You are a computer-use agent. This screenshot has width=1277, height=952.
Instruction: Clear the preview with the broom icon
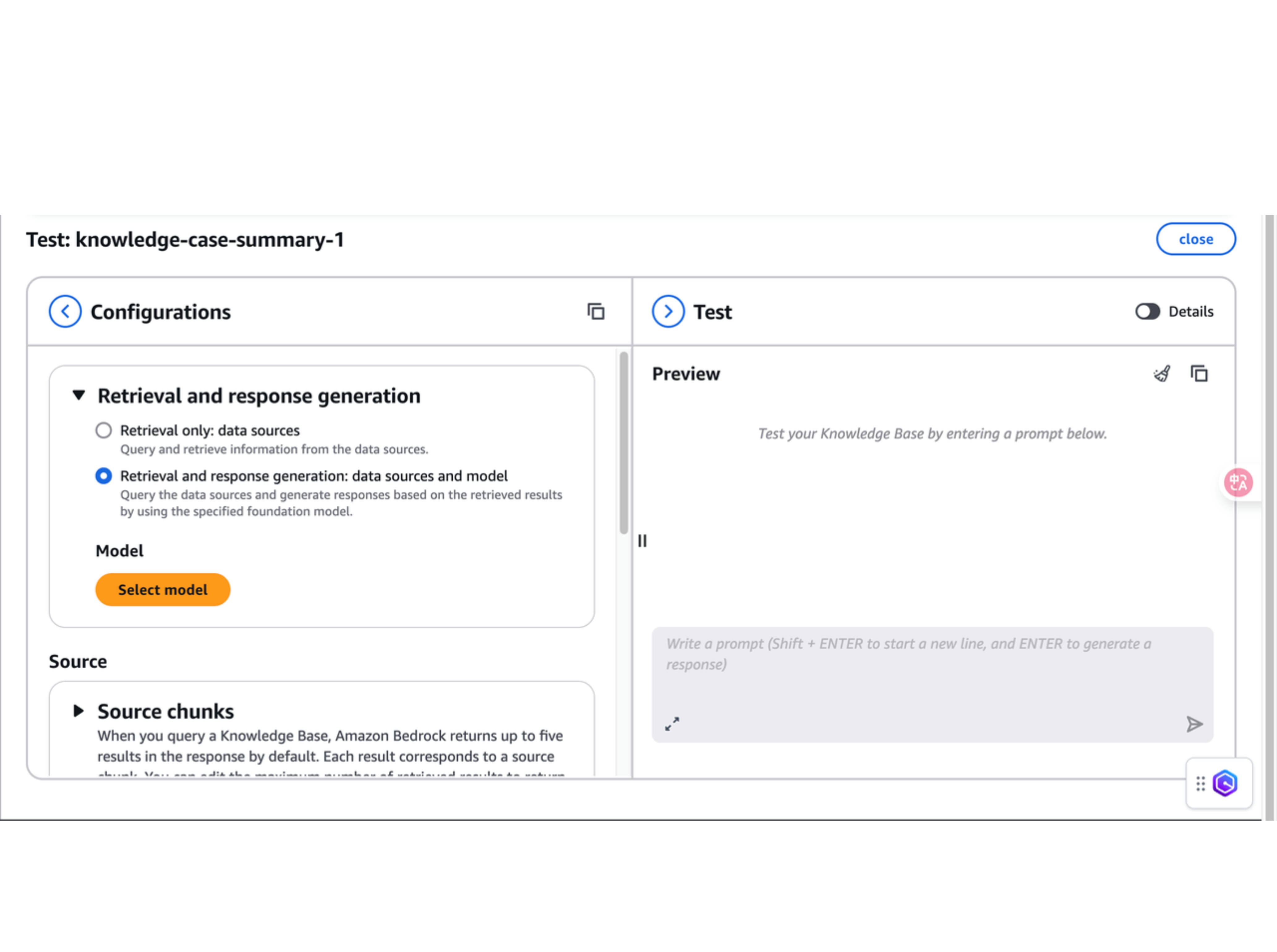tap(1162, 374)
